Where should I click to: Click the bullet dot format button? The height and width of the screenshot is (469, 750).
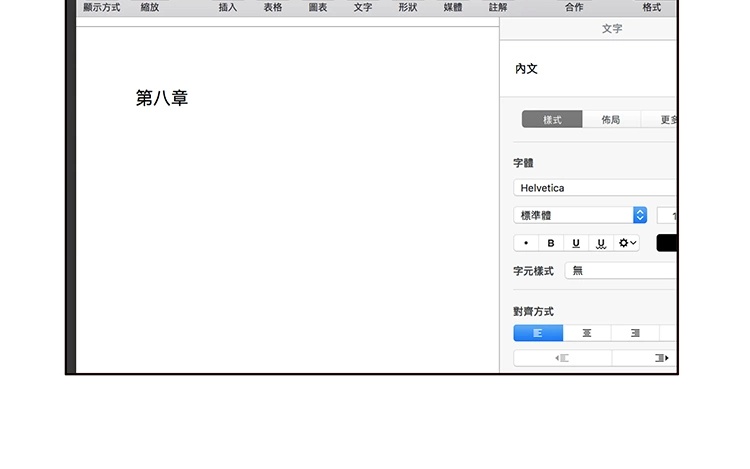coord(526,243)
